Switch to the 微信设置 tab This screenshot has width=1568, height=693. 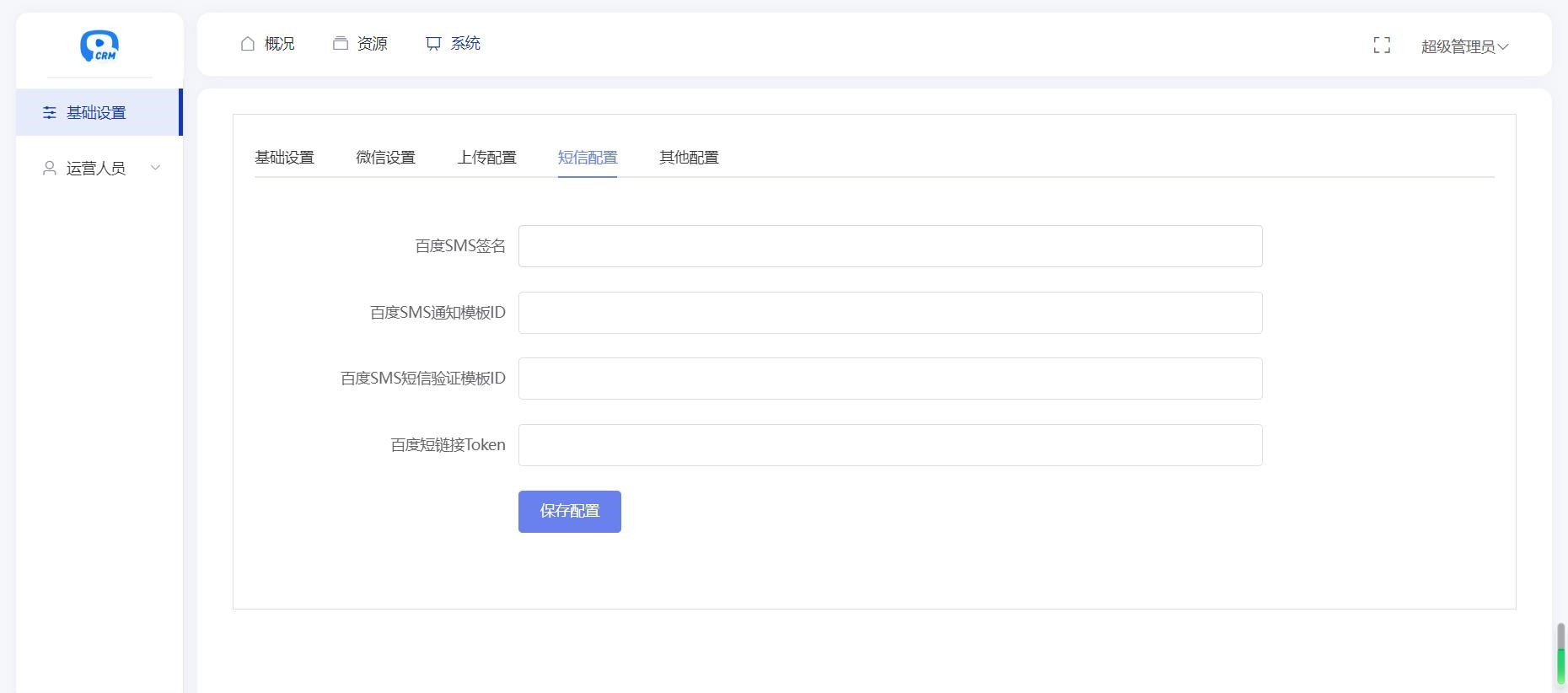point(385,158)
